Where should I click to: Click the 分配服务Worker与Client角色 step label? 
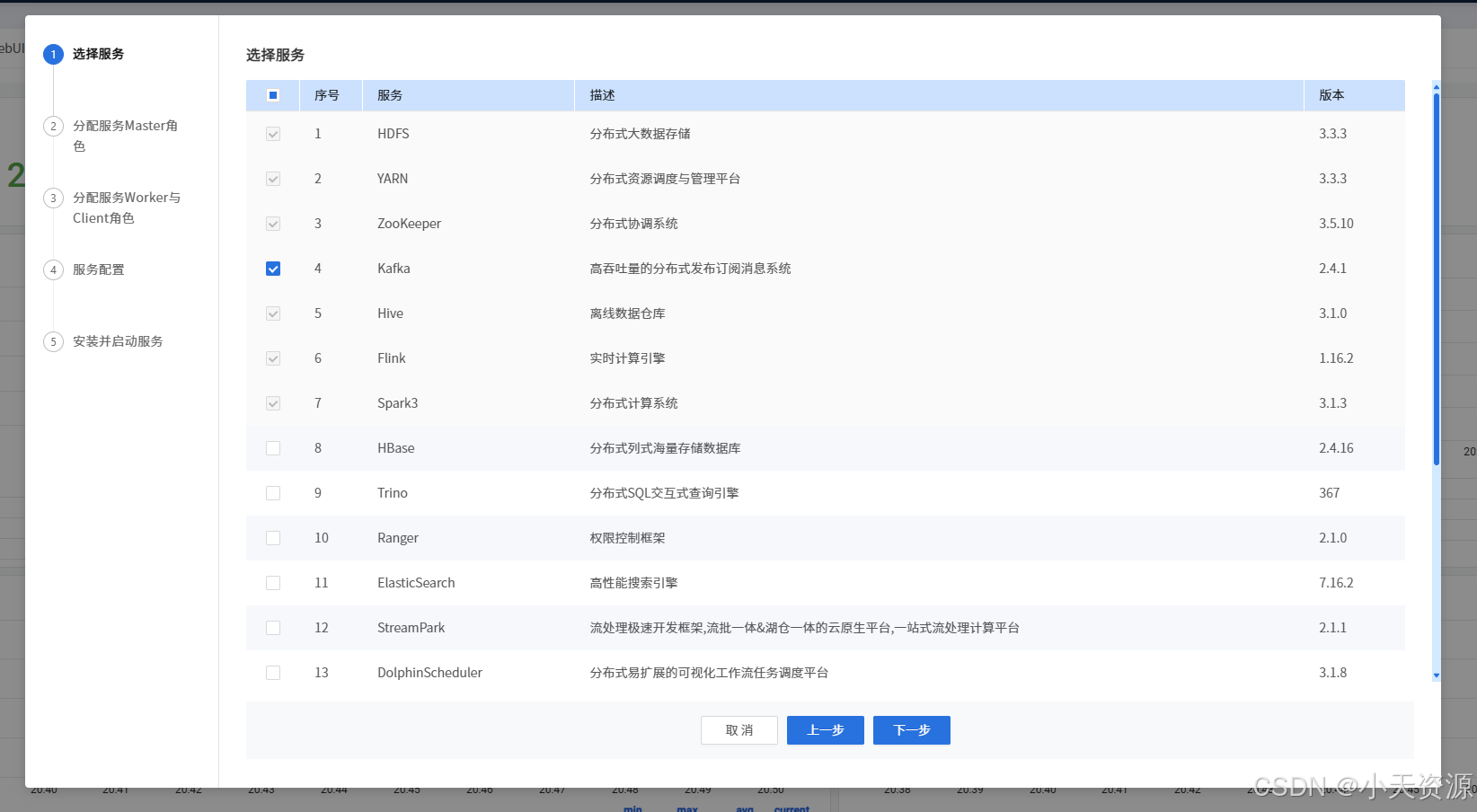coord(127,207)
